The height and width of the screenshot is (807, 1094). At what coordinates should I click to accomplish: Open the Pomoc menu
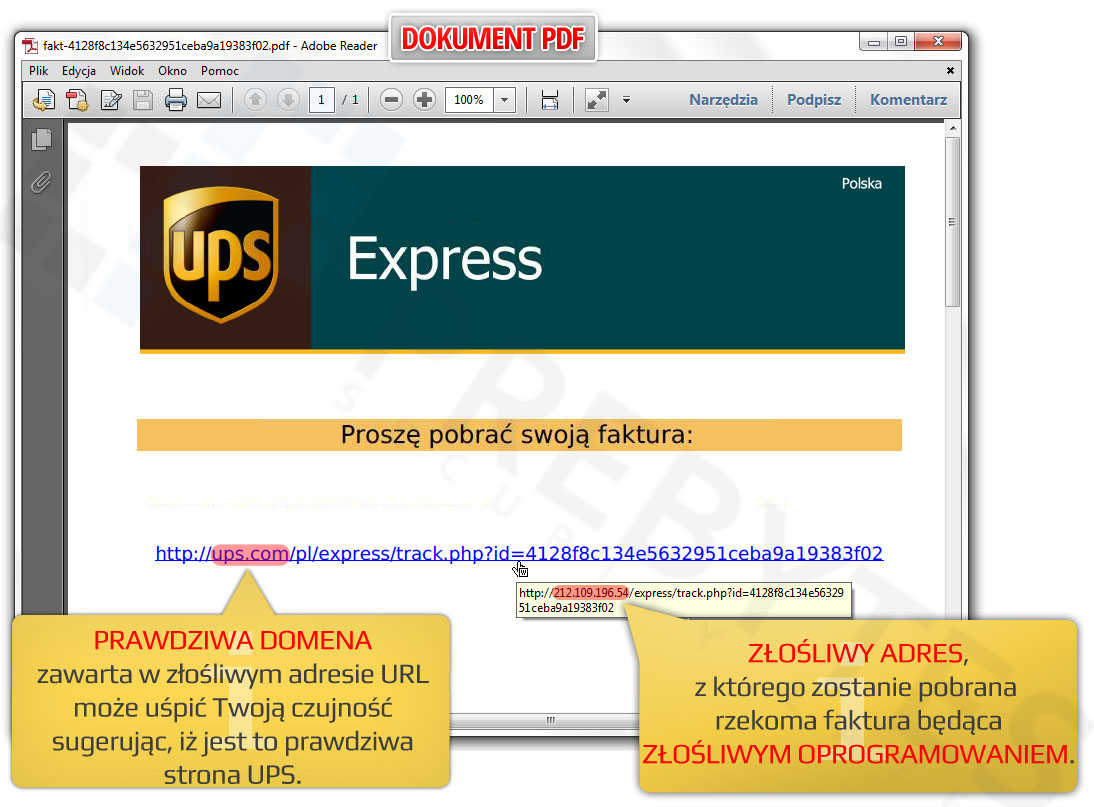[220, 71]
